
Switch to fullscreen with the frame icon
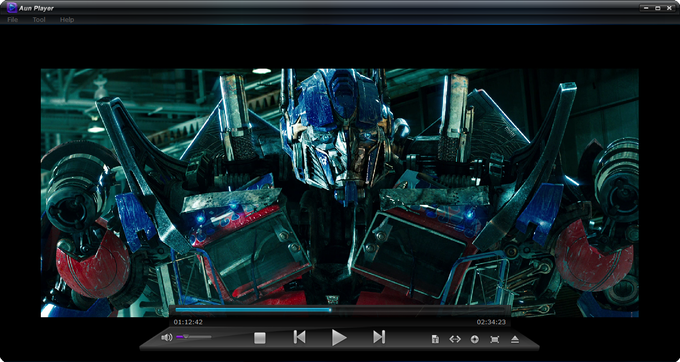click(x=494, y=339)
